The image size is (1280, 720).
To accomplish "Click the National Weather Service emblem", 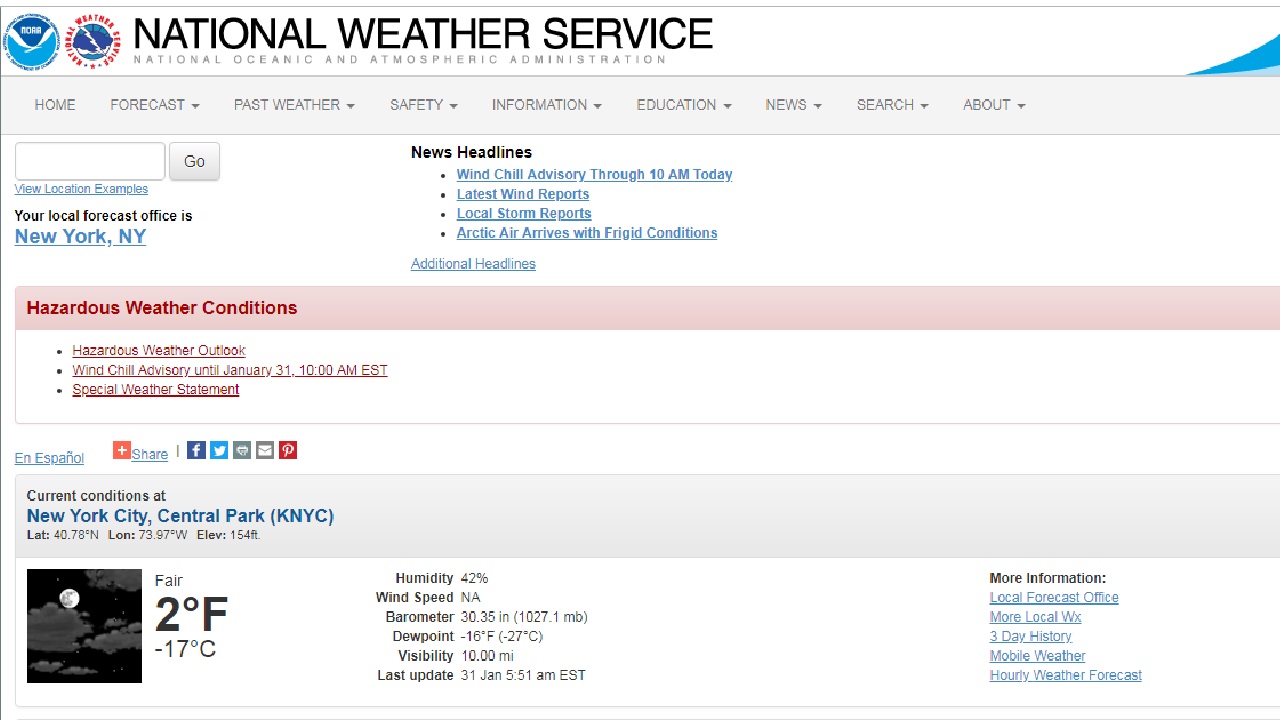I will 94,42.
